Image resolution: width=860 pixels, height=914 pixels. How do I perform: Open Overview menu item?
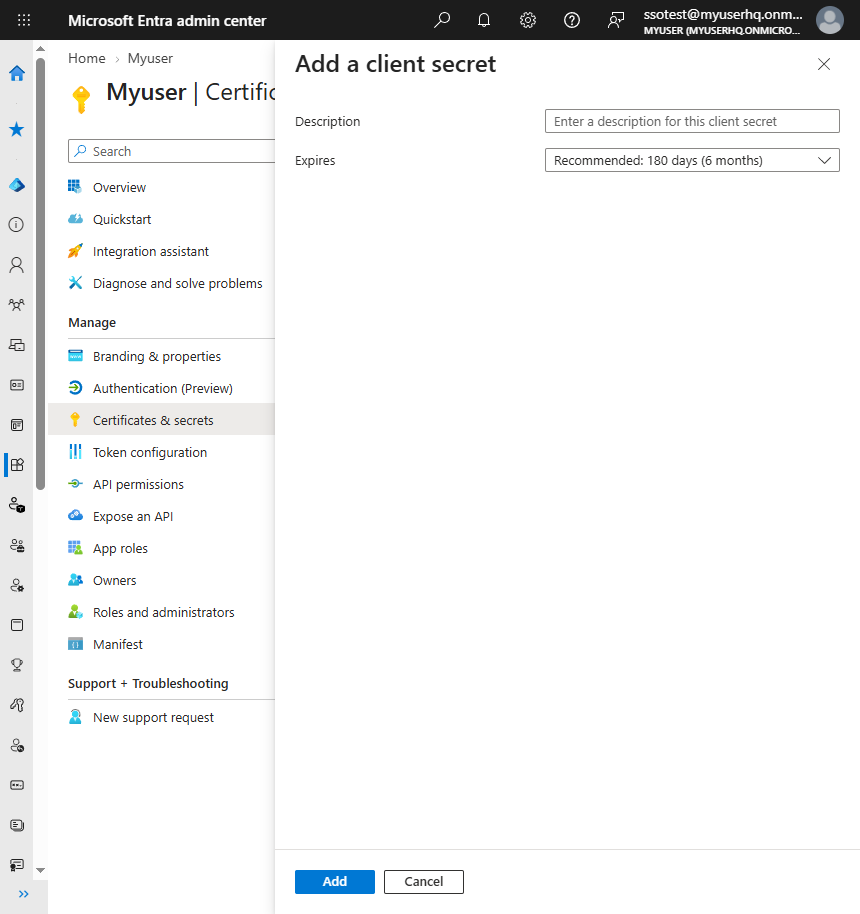[119, 188]
